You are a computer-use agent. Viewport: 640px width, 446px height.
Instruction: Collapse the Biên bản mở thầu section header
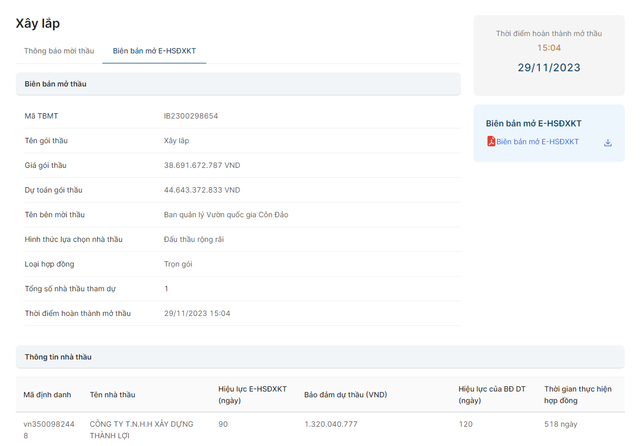pos(238,84)
